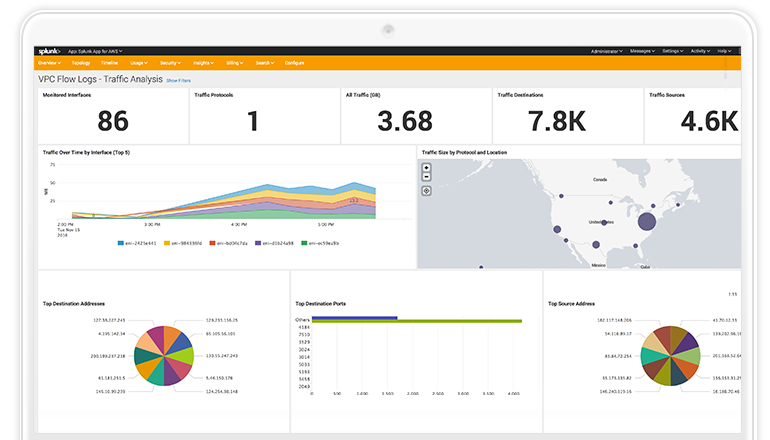Screen dimensions: 770x440
Task: Click the Traffic Size by Protocol and Location title
Action: point(464,152)
